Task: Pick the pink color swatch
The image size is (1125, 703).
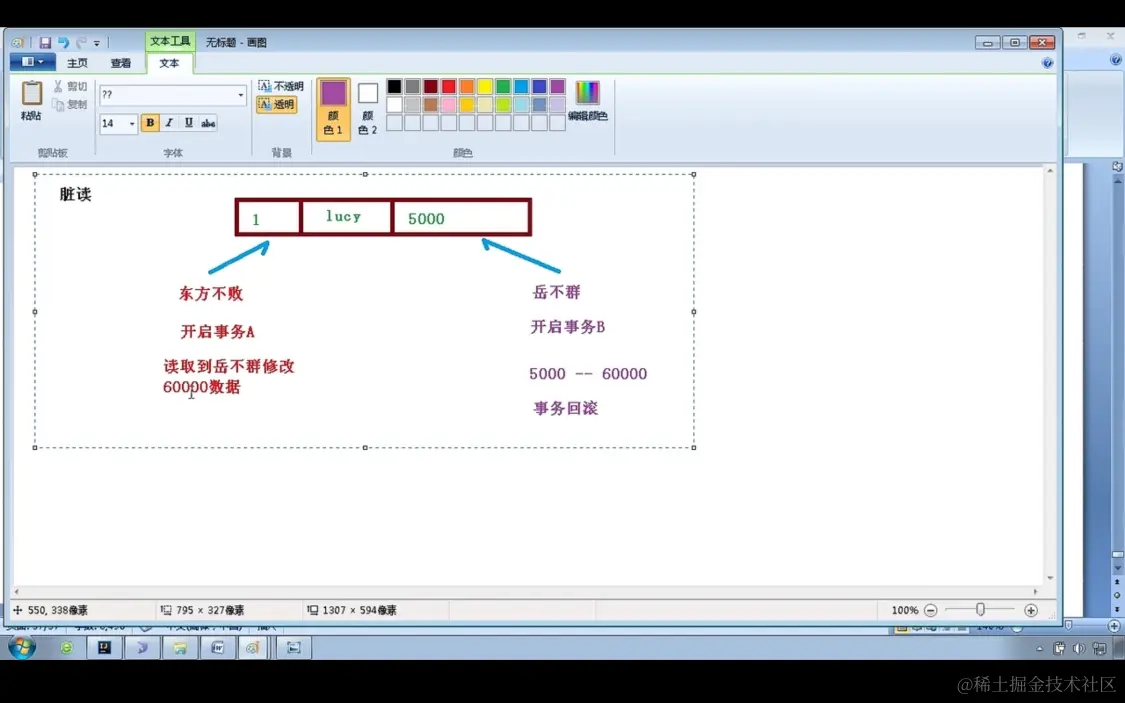Action: coord(448,105)
